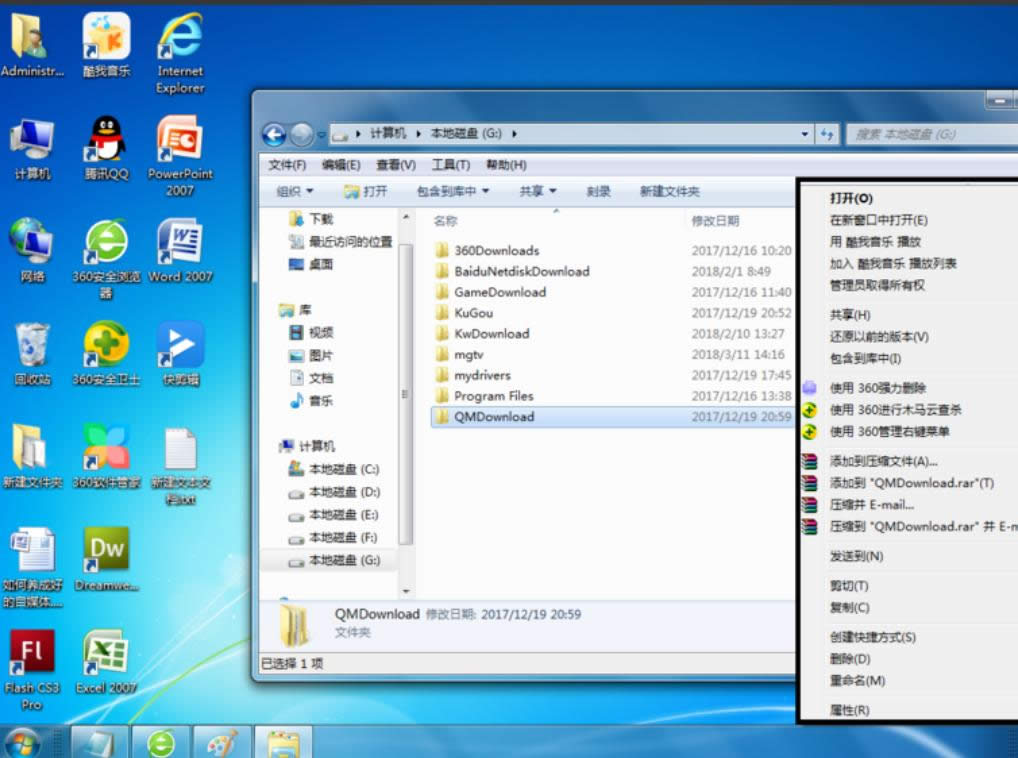Select 属性(R) from the context menu
The height and width of the screenshot is (758, 1018).
click(849, 710)
